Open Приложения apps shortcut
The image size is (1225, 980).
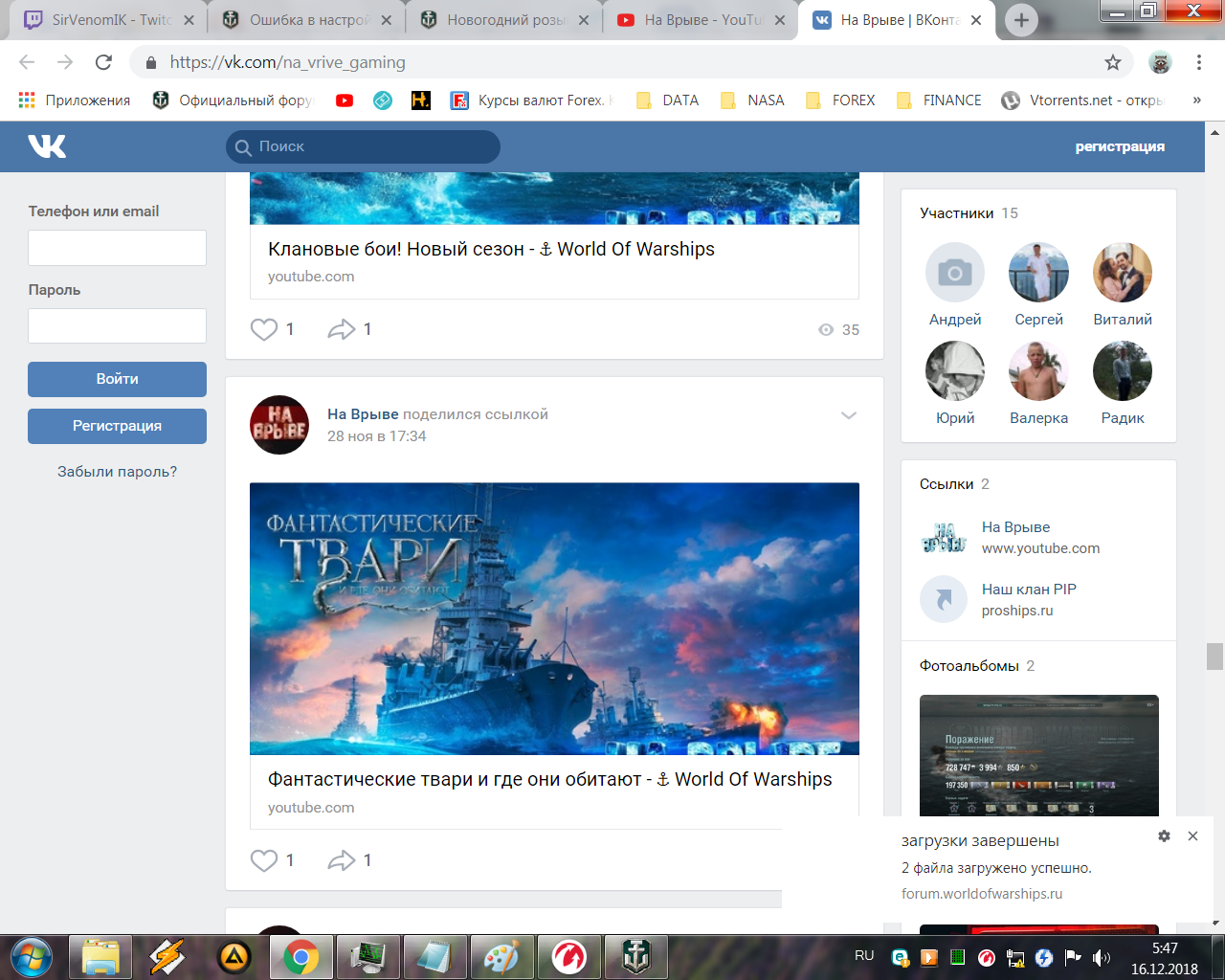click(x=75, y=100)
